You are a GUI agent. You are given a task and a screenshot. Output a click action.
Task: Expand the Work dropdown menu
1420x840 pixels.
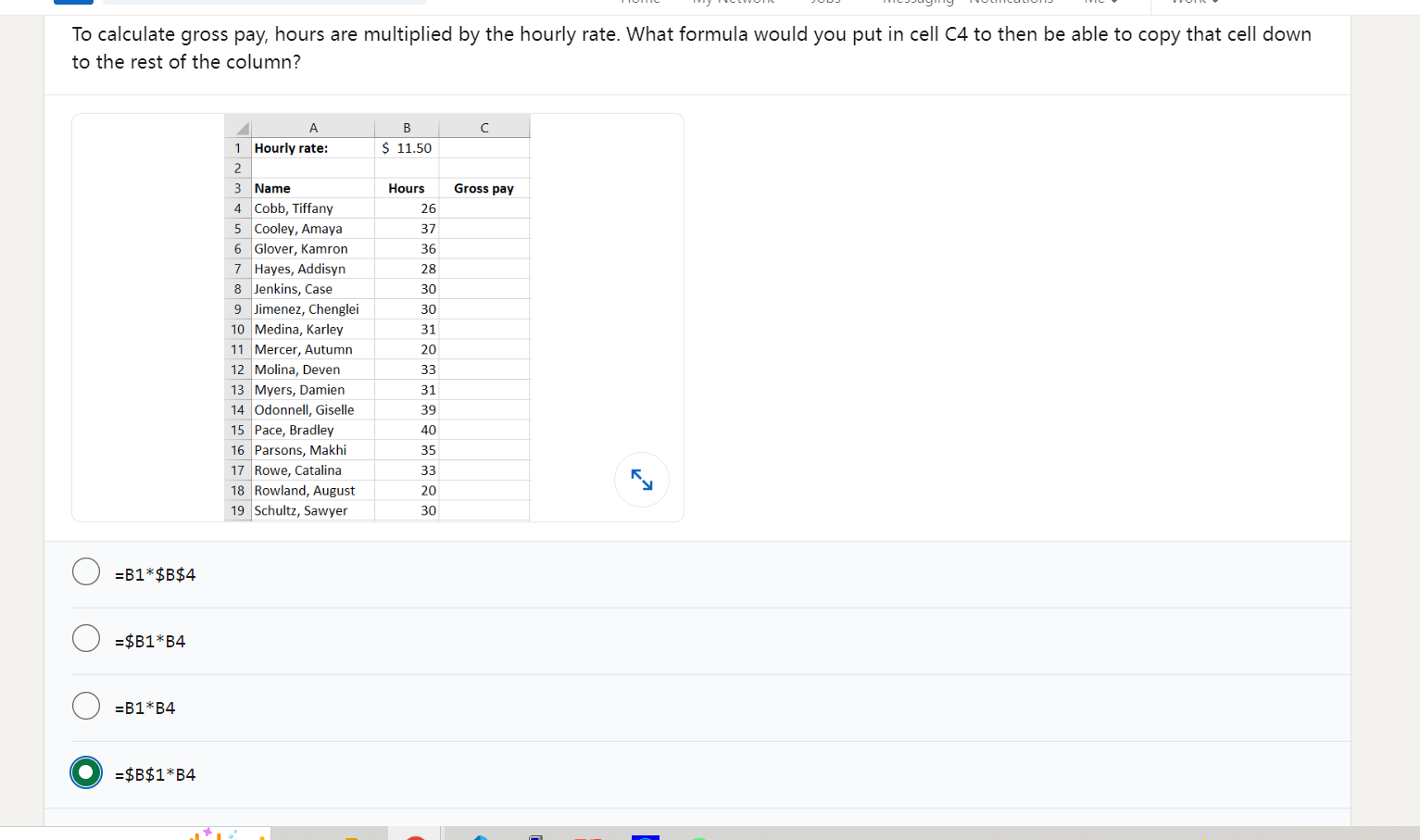tap(1193, 3)
